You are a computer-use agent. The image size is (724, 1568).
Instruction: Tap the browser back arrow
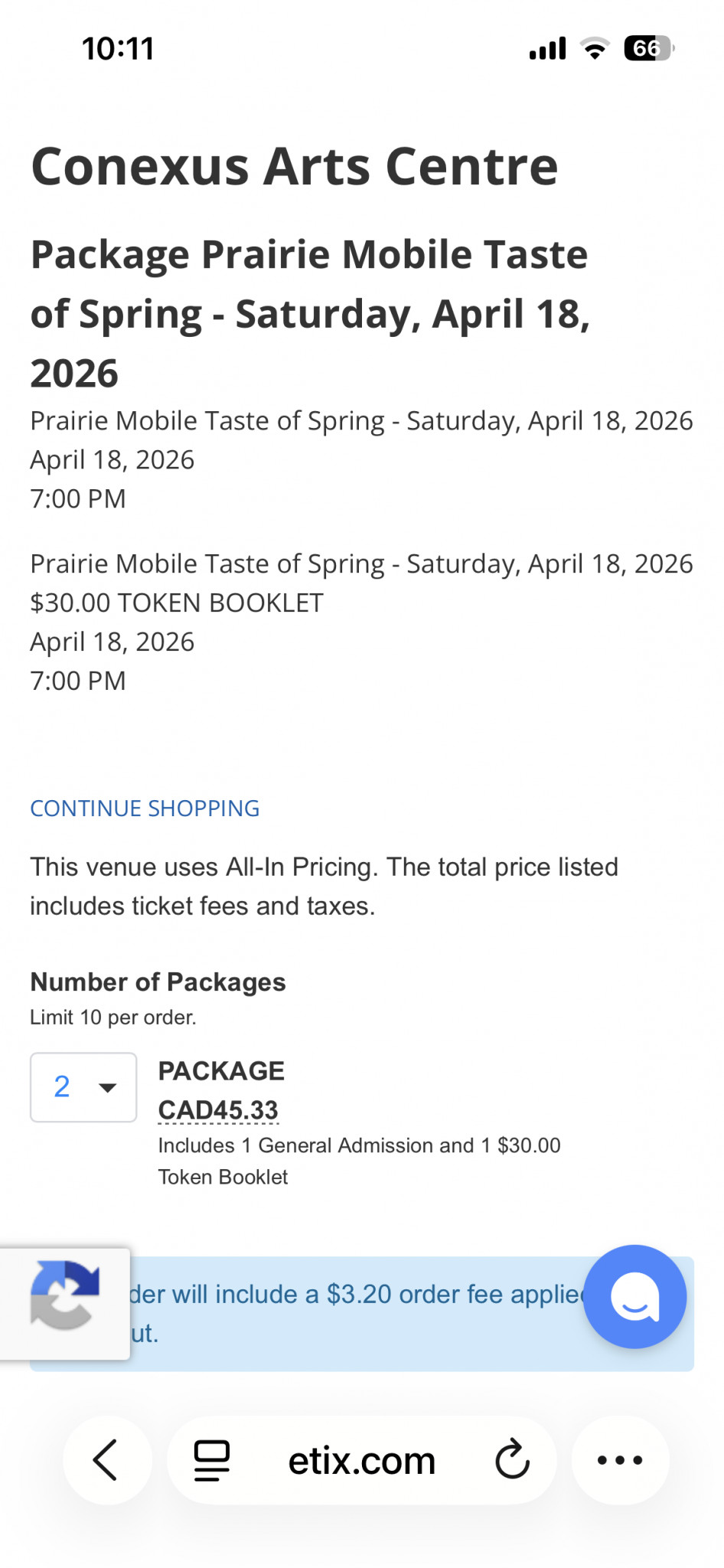point(106,1460)
